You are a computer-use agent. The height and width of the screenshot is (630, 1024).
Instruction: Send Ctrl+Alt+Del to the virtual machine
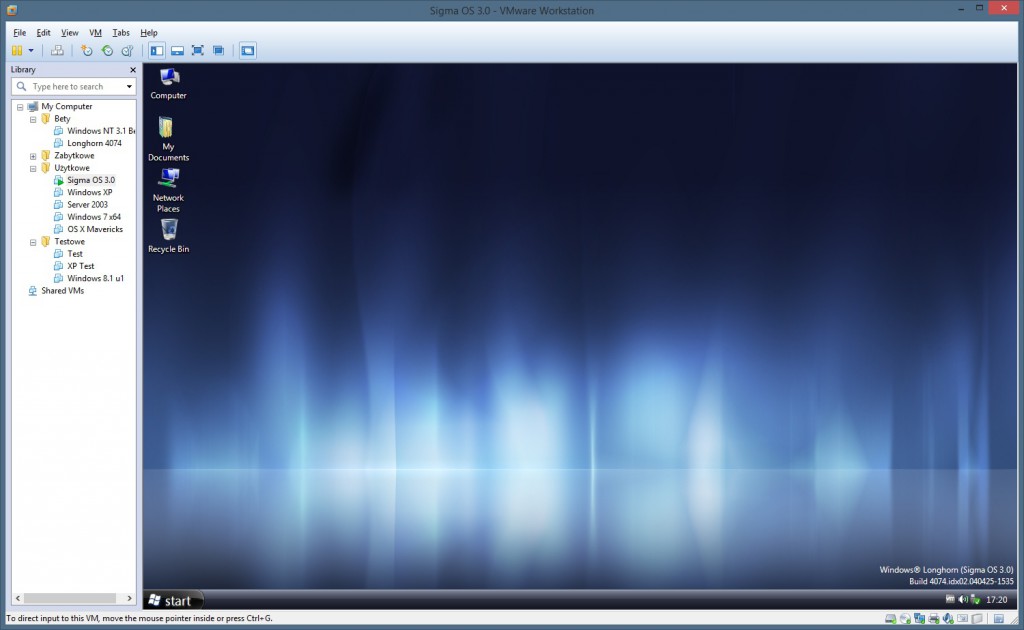pos(57,50)
